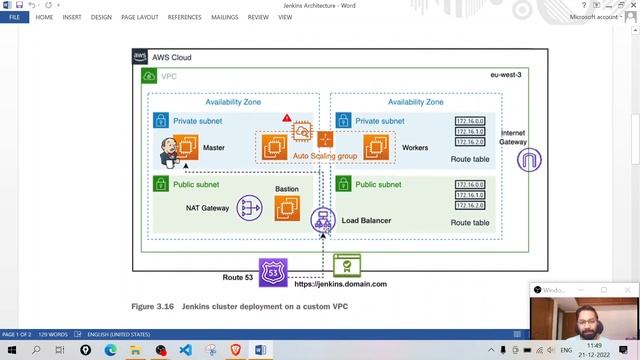Open the Undo history dropdown arrow

coord(39,5)
